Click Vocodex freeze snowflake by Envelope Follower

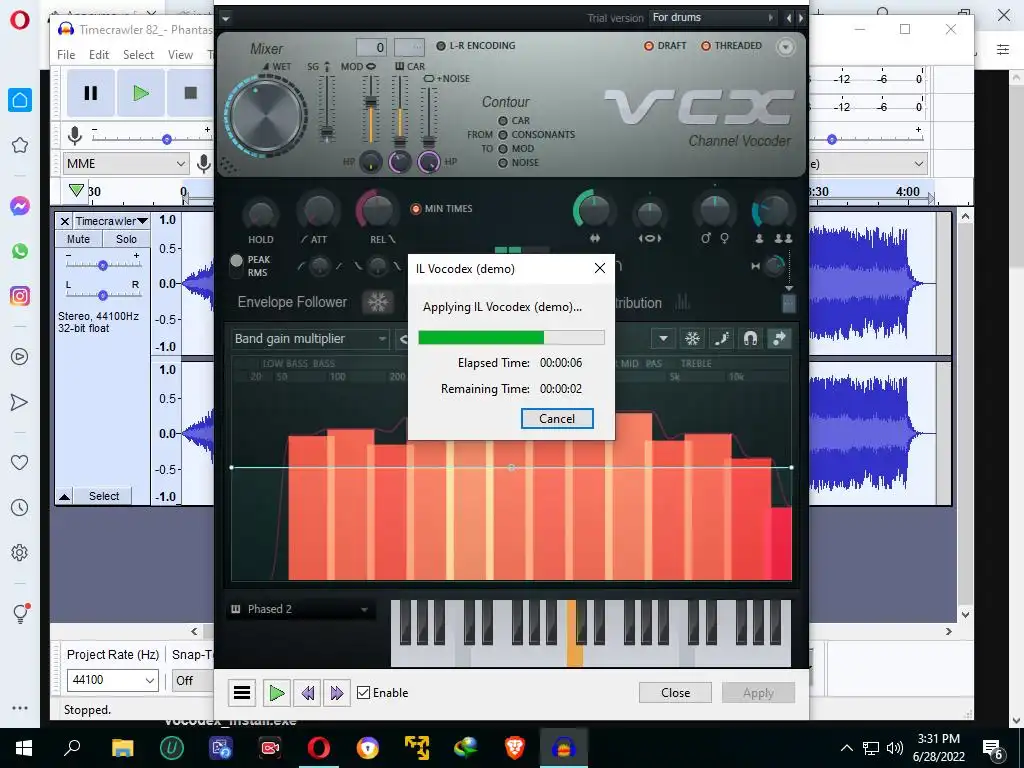pyautogui.click(x=377, y=302)
